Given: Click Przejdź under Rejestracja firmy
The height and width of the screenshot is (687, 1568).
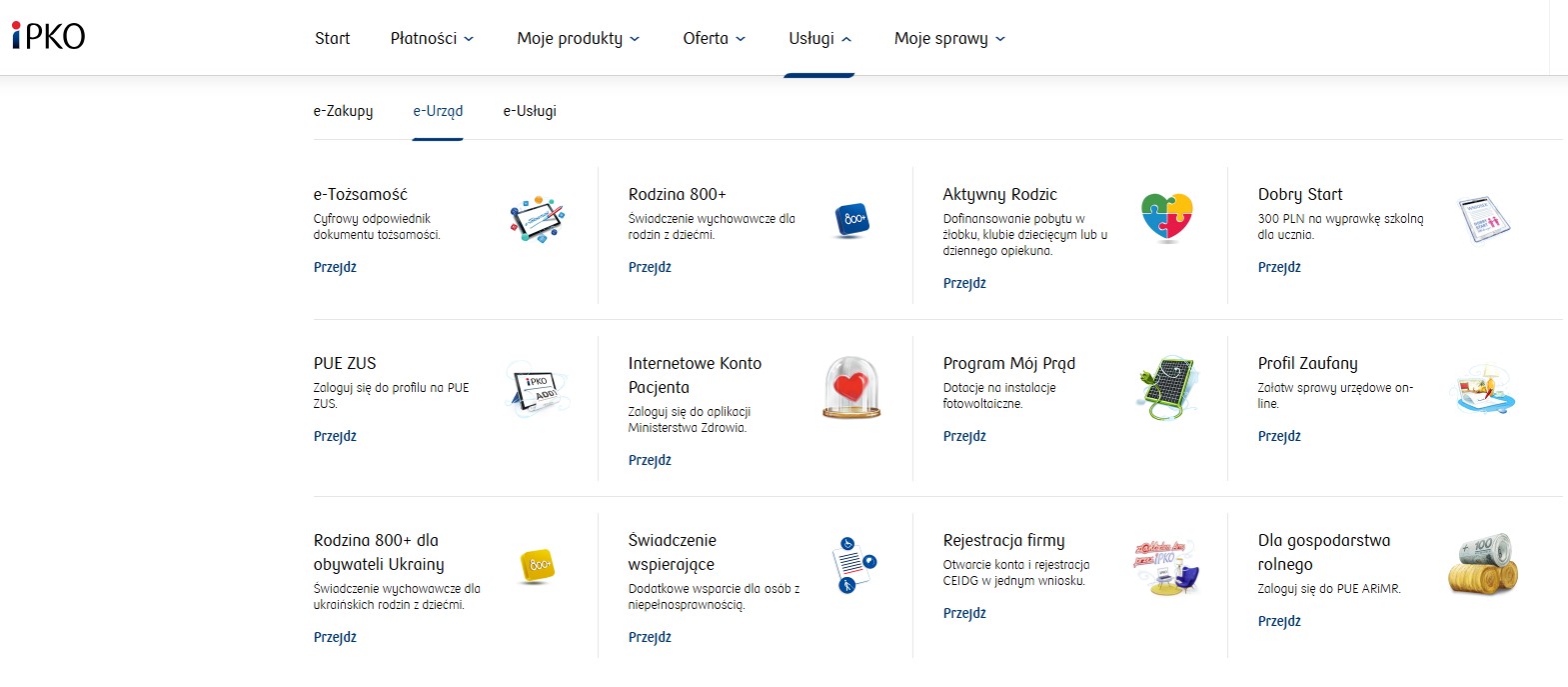Looking at the screenshot, I should click(x=964, y=613).
